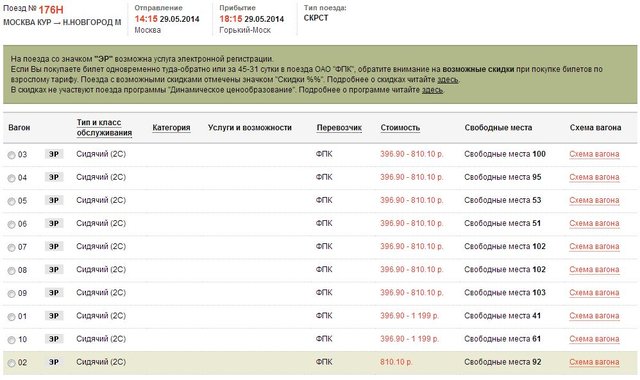Select wagon 03 radio button
The height and width of the screenshot is (380, 640).
[x=11, y=155]
